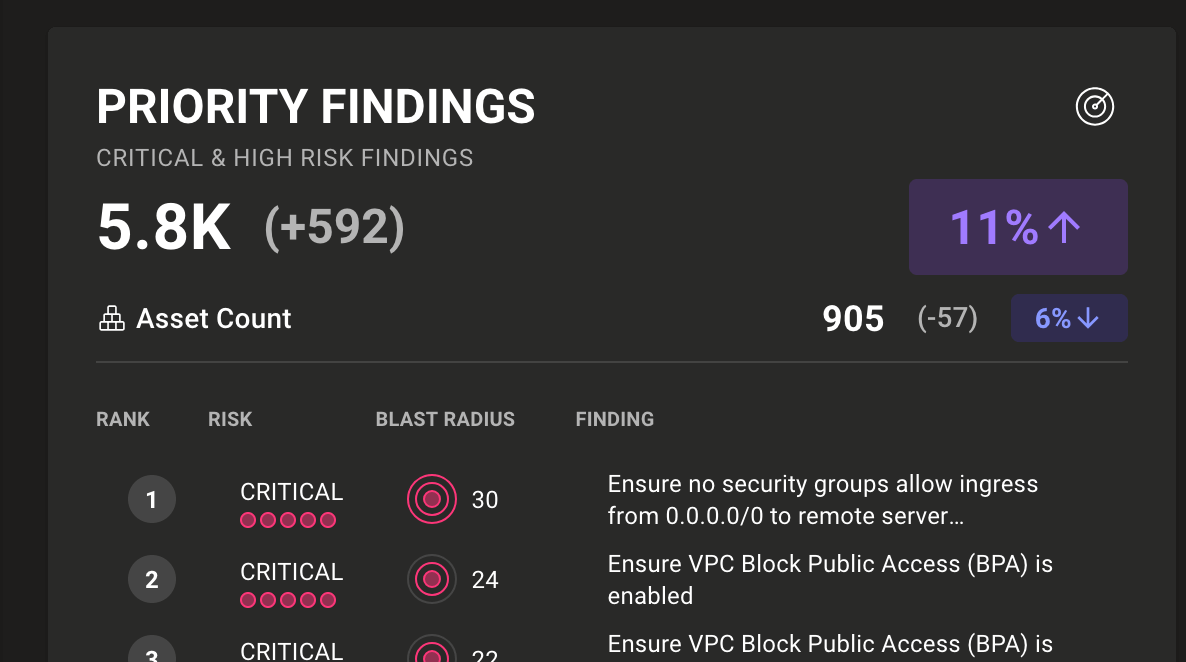Viewport: 1186px width, 662px height.
Task: Click the rank 2 number badge
Action: pyautogui.click(x=152, y=579)
